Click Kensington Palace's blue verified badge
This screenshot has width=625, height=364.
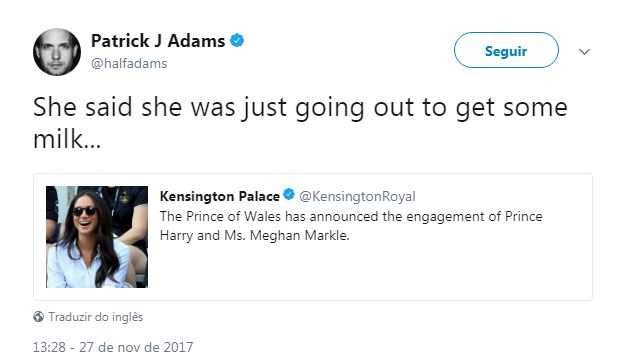(289, 195)
